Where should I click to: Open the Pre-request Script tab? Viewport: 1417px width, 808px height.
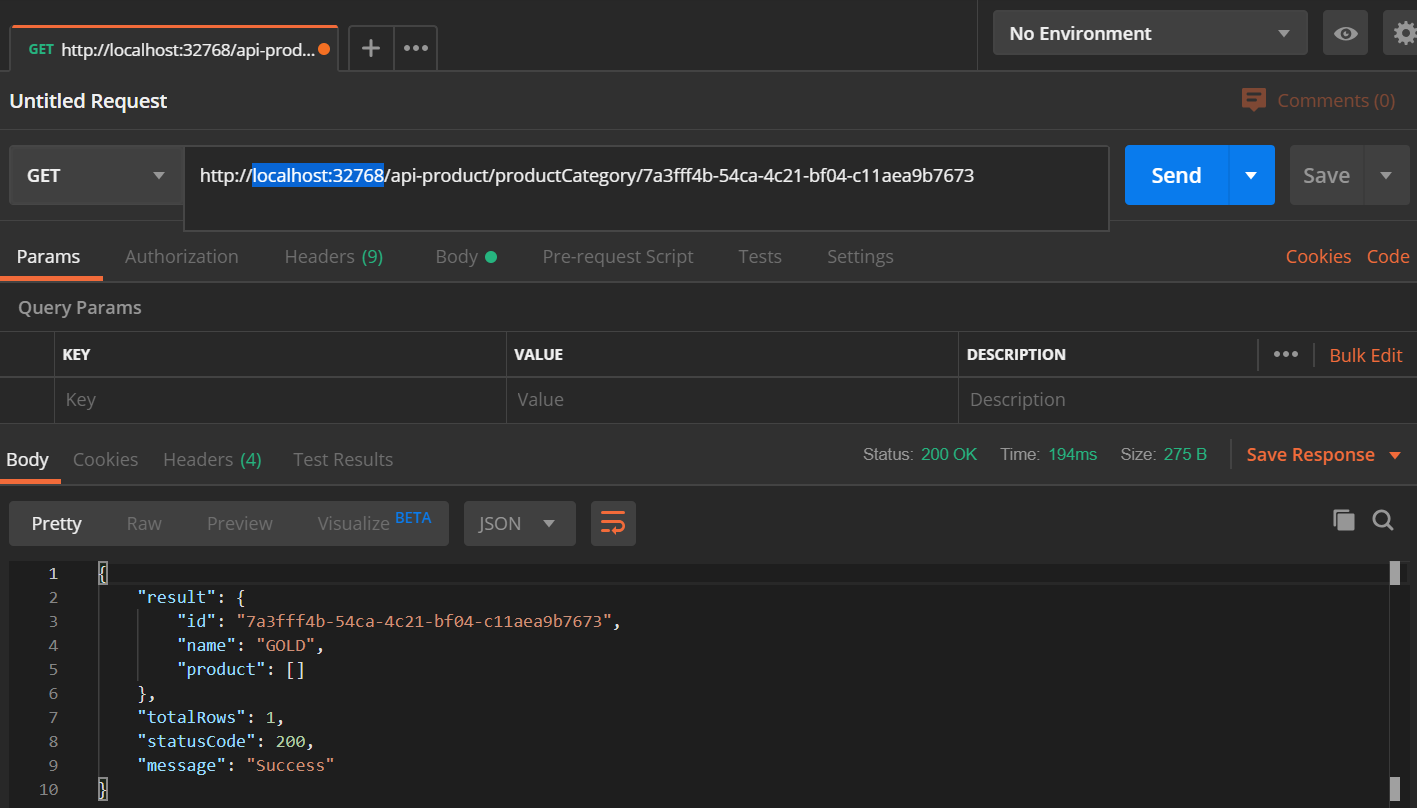618,257
